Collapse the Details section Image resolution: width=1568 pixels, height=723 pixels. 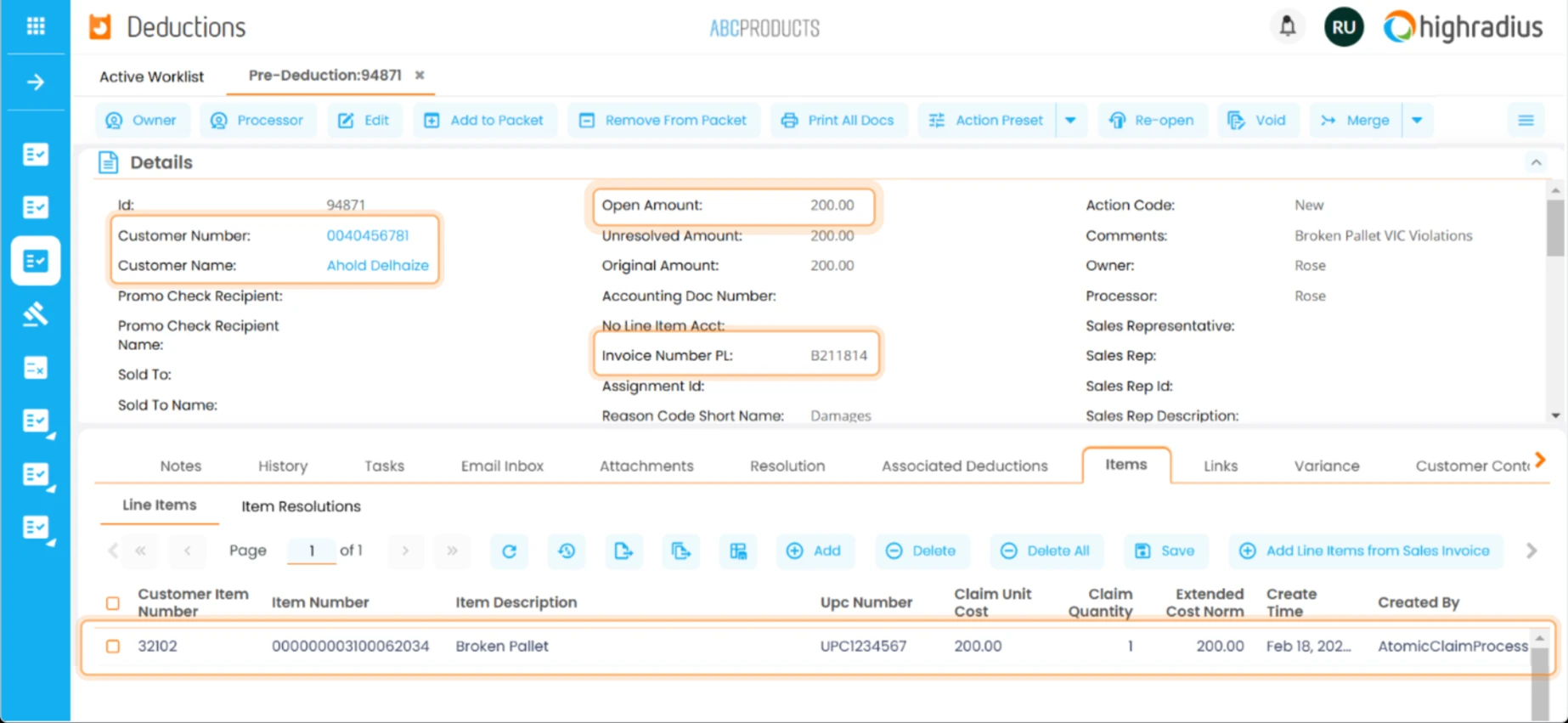pyautogui.click(x=1536, y=162)
